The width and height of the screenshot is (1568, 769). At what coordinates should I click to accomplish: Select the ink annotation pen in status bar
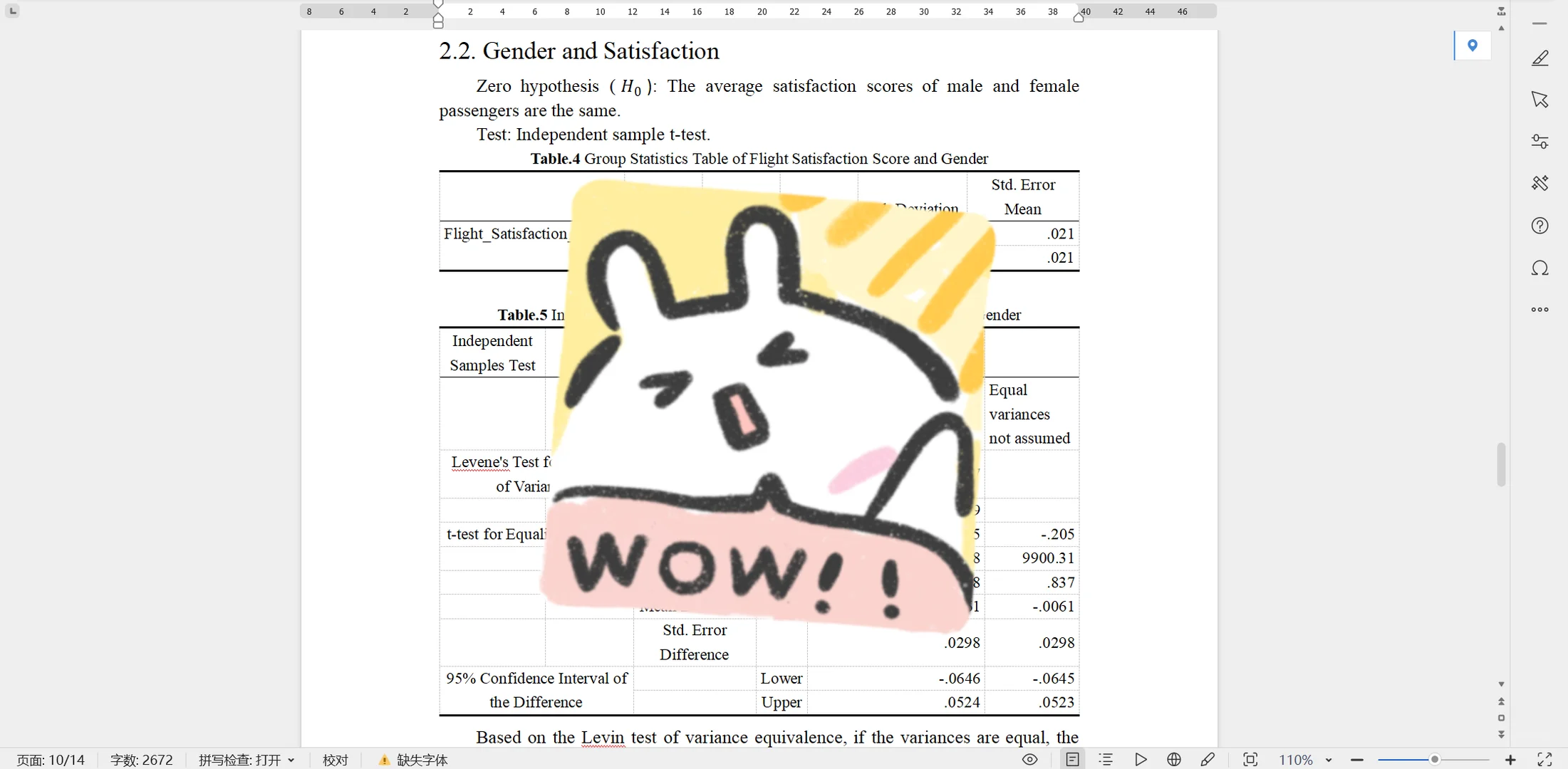(x=1208, y=759)
